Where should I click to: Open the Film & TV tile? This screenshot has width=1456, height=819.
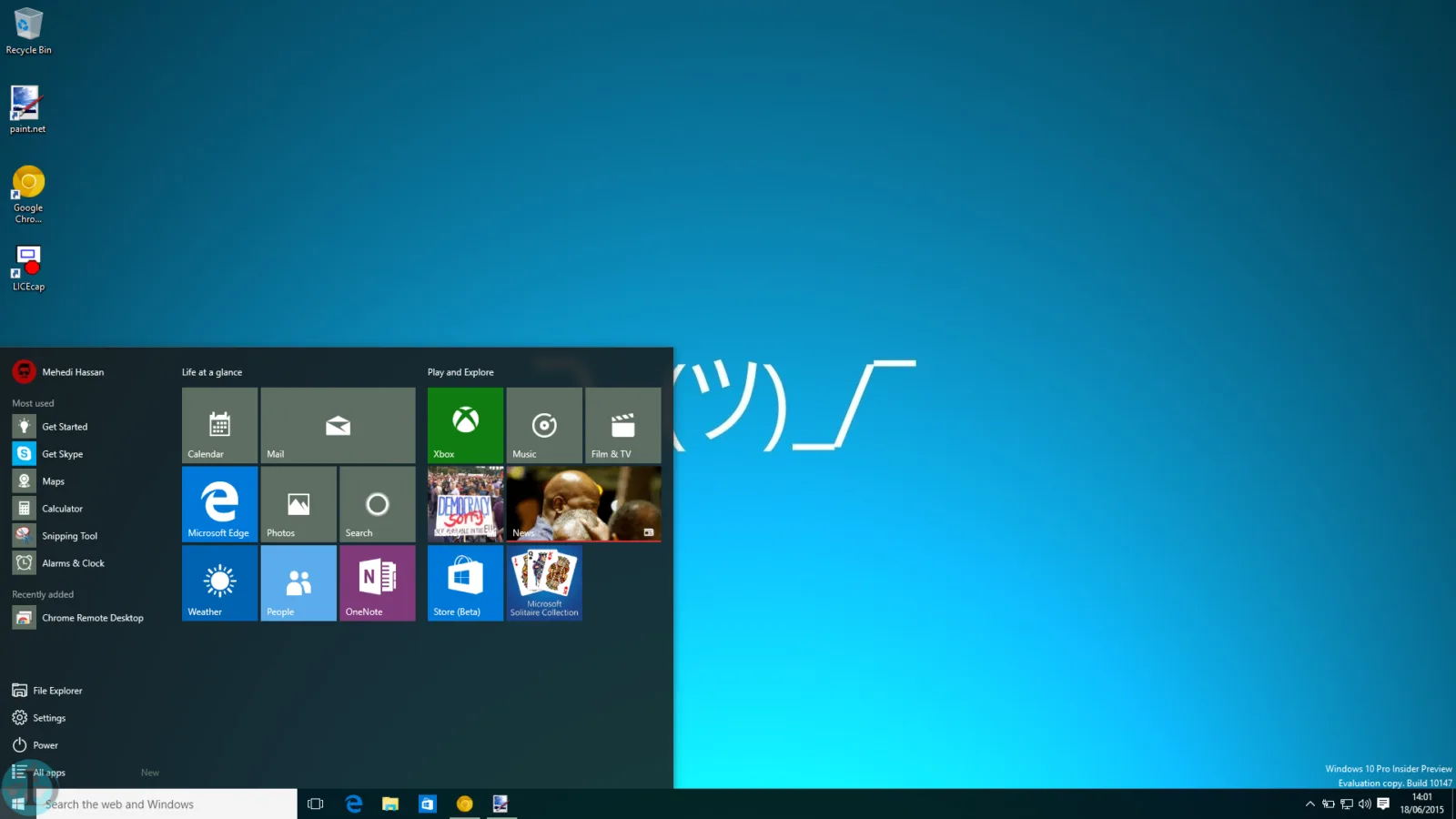coord(623,425)
